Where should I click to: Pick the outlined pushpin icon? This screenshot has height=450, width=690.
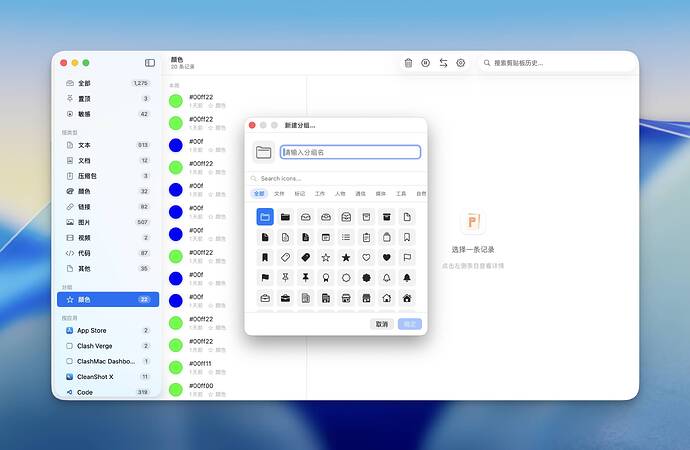285,278
